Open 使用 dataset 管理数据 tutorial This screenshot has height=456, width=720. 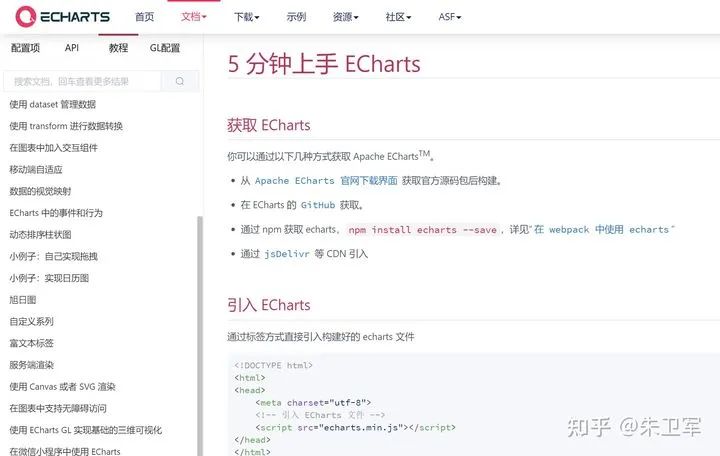click(x=53, y=105)
